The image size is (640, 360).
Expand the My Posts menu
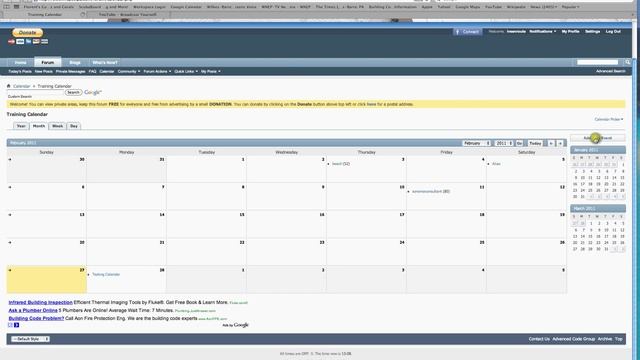[x=211, y=71]
